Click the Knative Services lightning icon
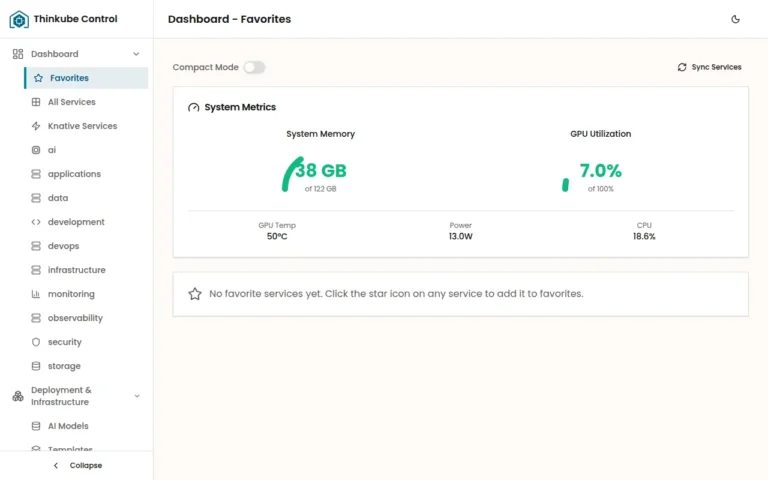Screen dimensions: 768x480 (36, 126)
